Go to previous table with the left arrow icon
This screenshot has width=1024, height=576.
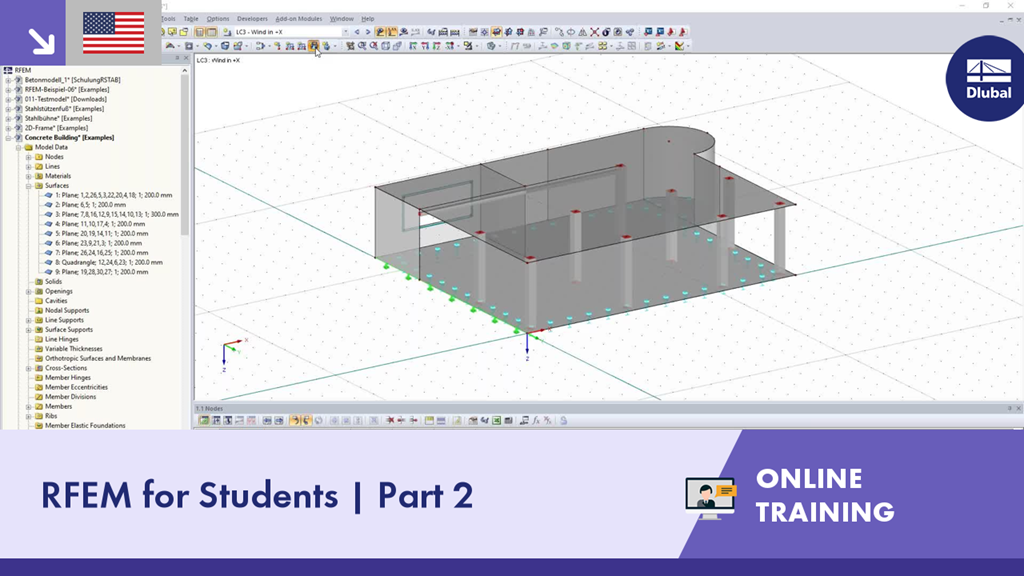[266, 421]
